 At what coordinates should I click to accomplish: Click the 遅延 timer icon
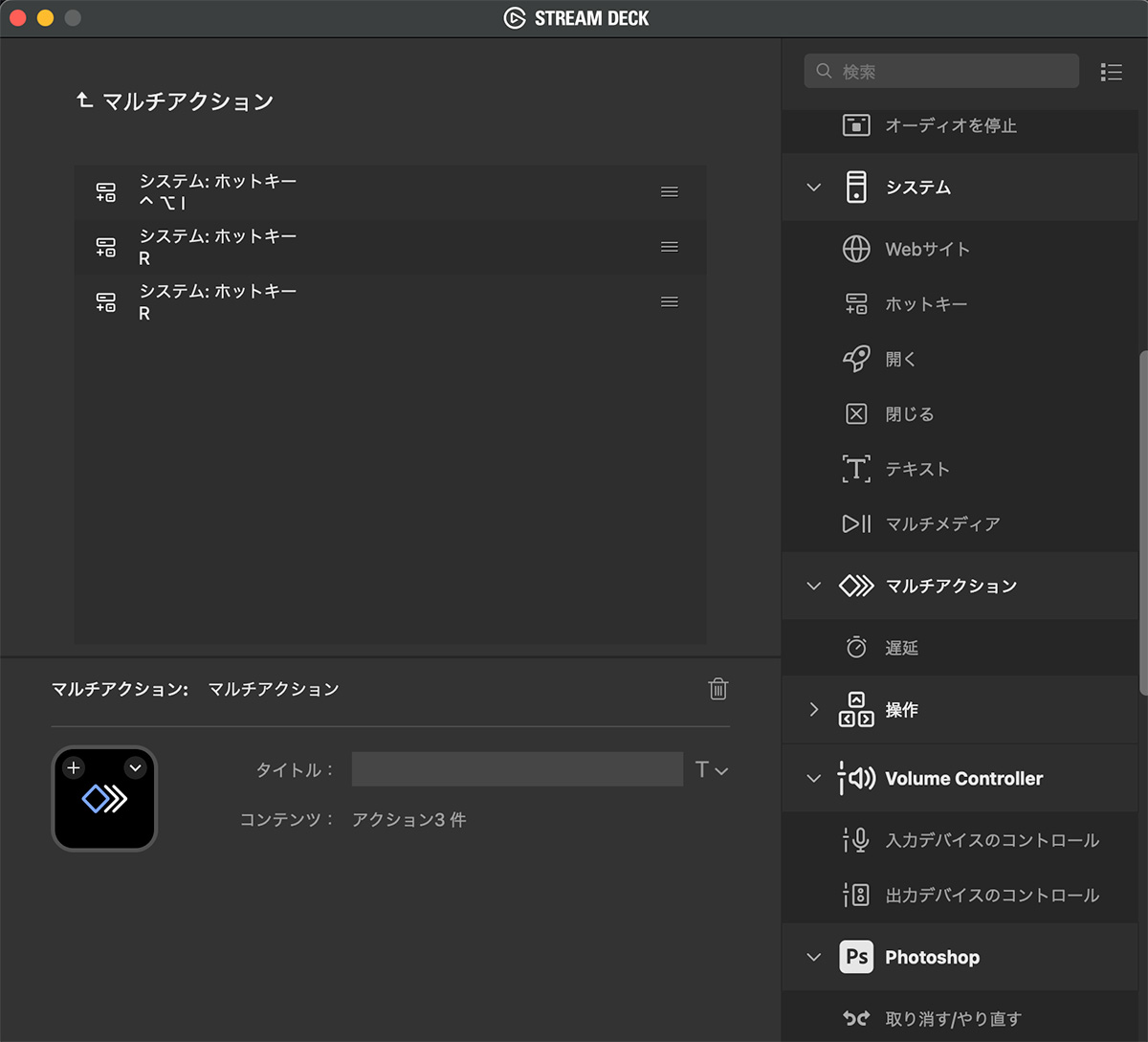[x=856, y=648]
